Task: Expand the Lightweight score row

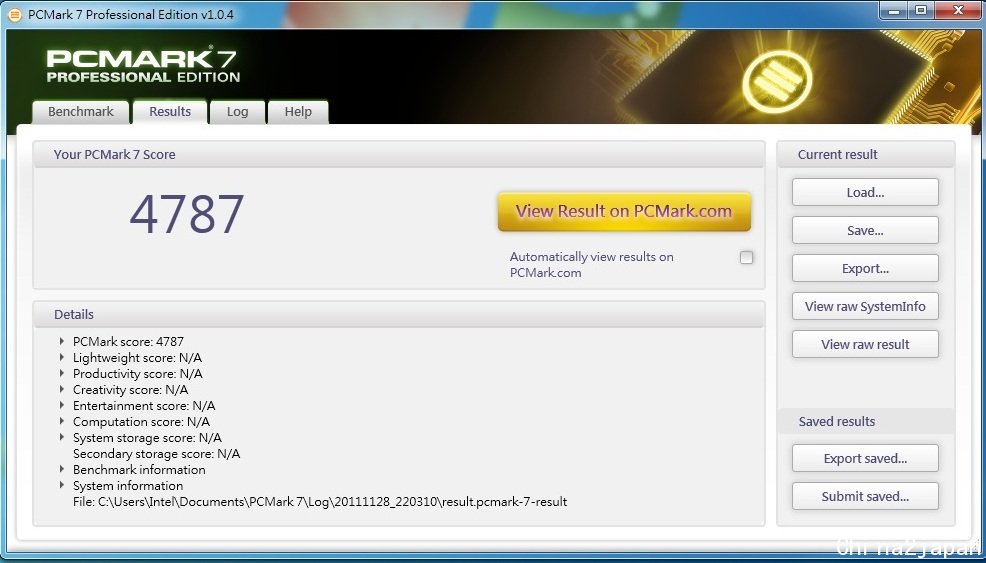Action: (62, 357)
